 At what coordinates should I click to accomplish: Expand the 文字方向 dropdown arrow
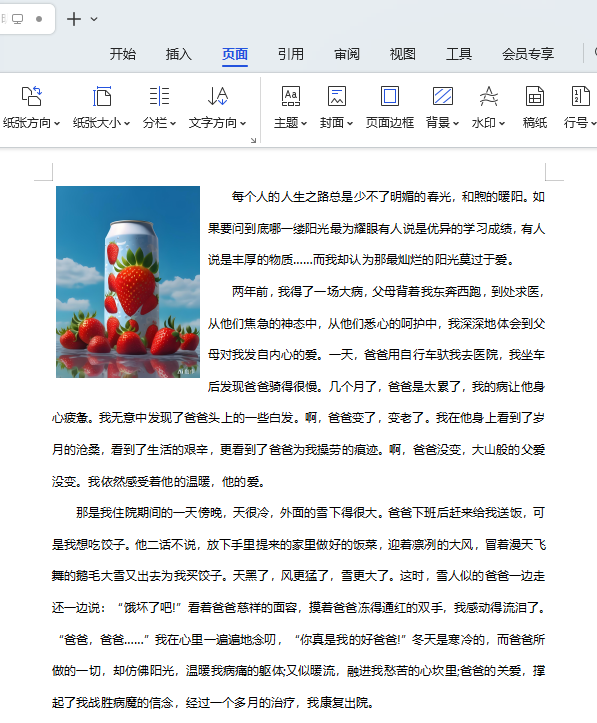tap(243, 123)
